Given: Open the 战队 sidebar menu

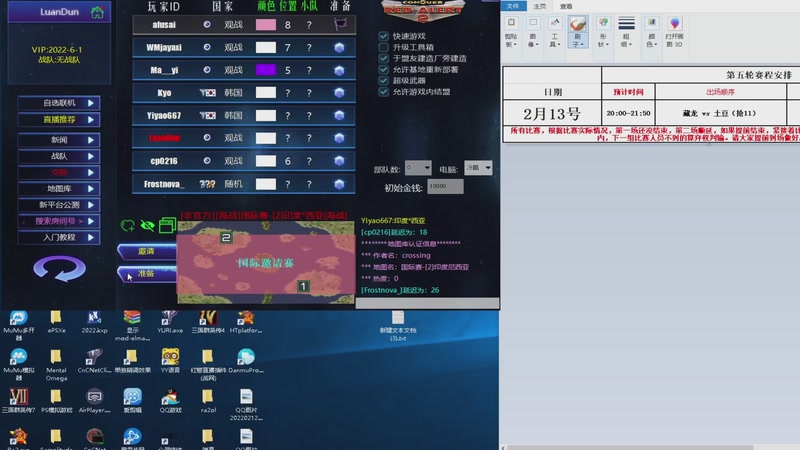Looking at the screenshot, I should (x=59, y=156).
